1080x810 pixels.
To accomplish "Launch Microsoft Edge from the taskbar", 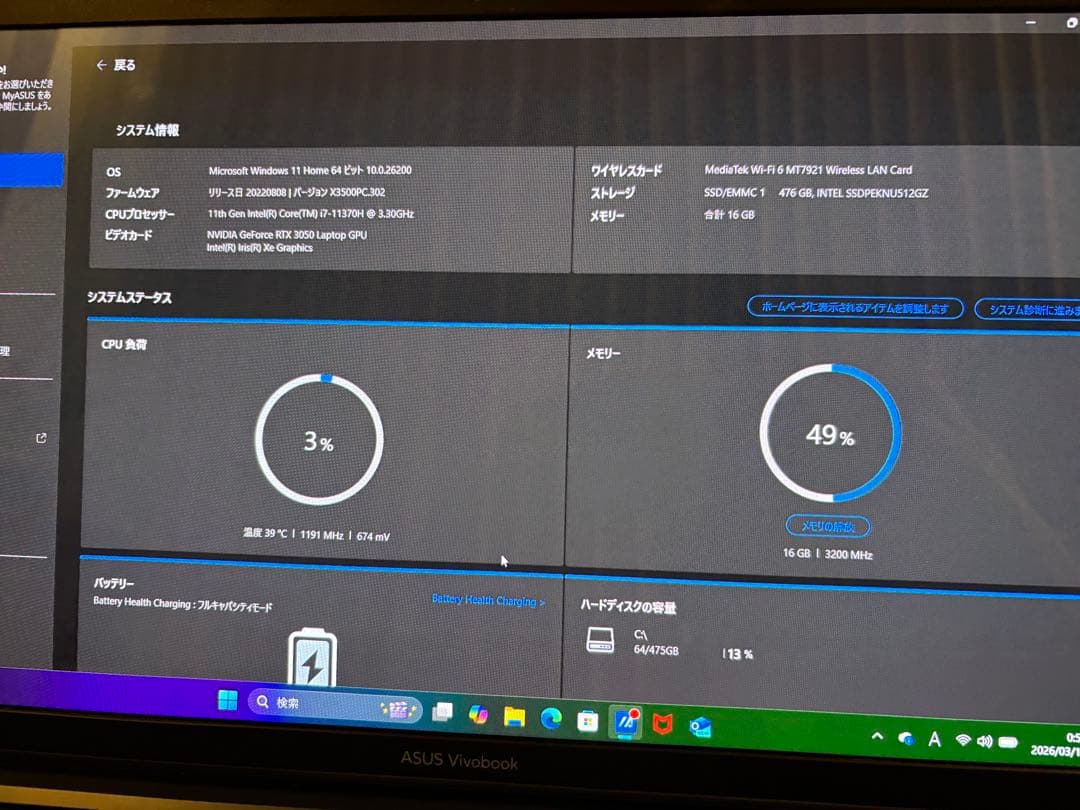I will coord(551,715).
